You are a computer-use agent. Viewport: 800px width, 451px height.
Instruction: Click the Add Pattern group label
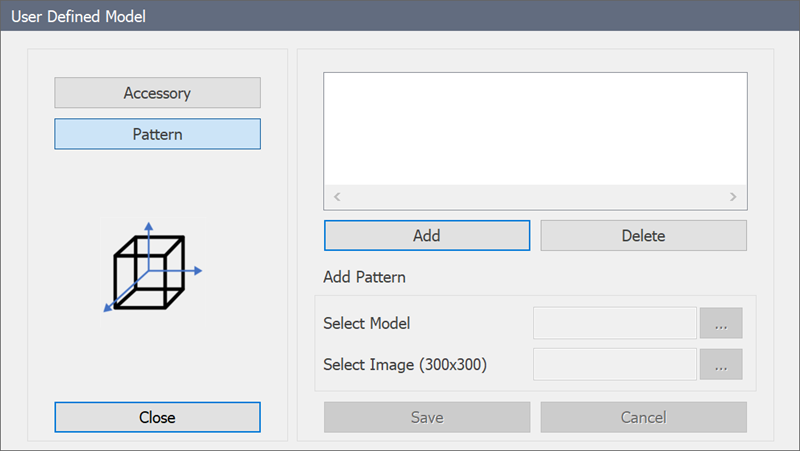pos(364,277)
